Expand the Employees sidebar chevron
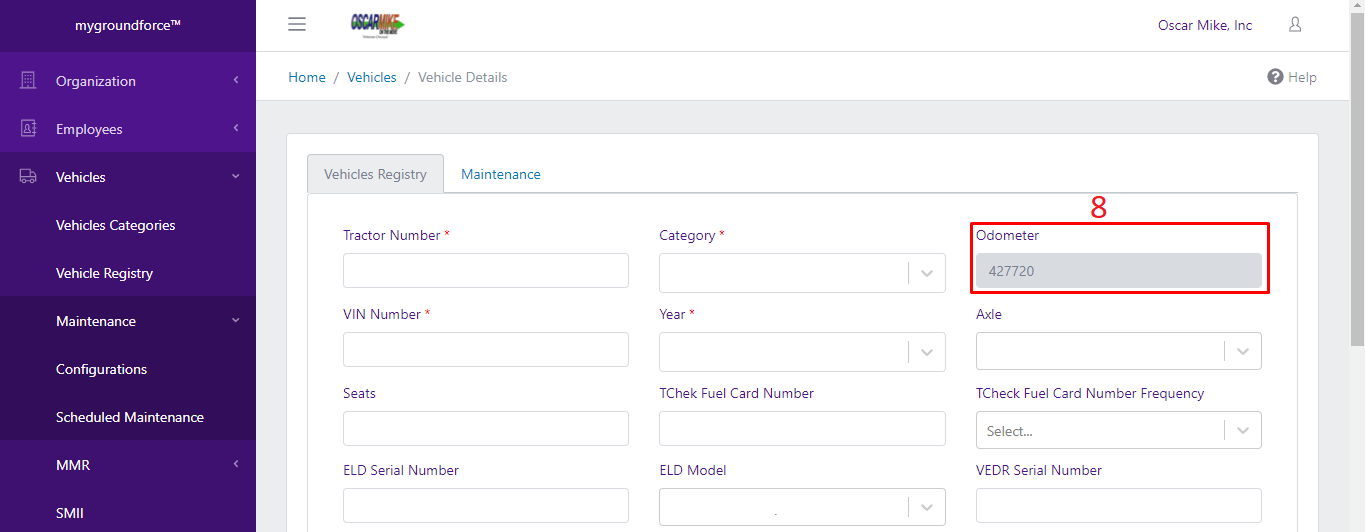Screen dimensions: 1365x532 (x=236, y=129)
